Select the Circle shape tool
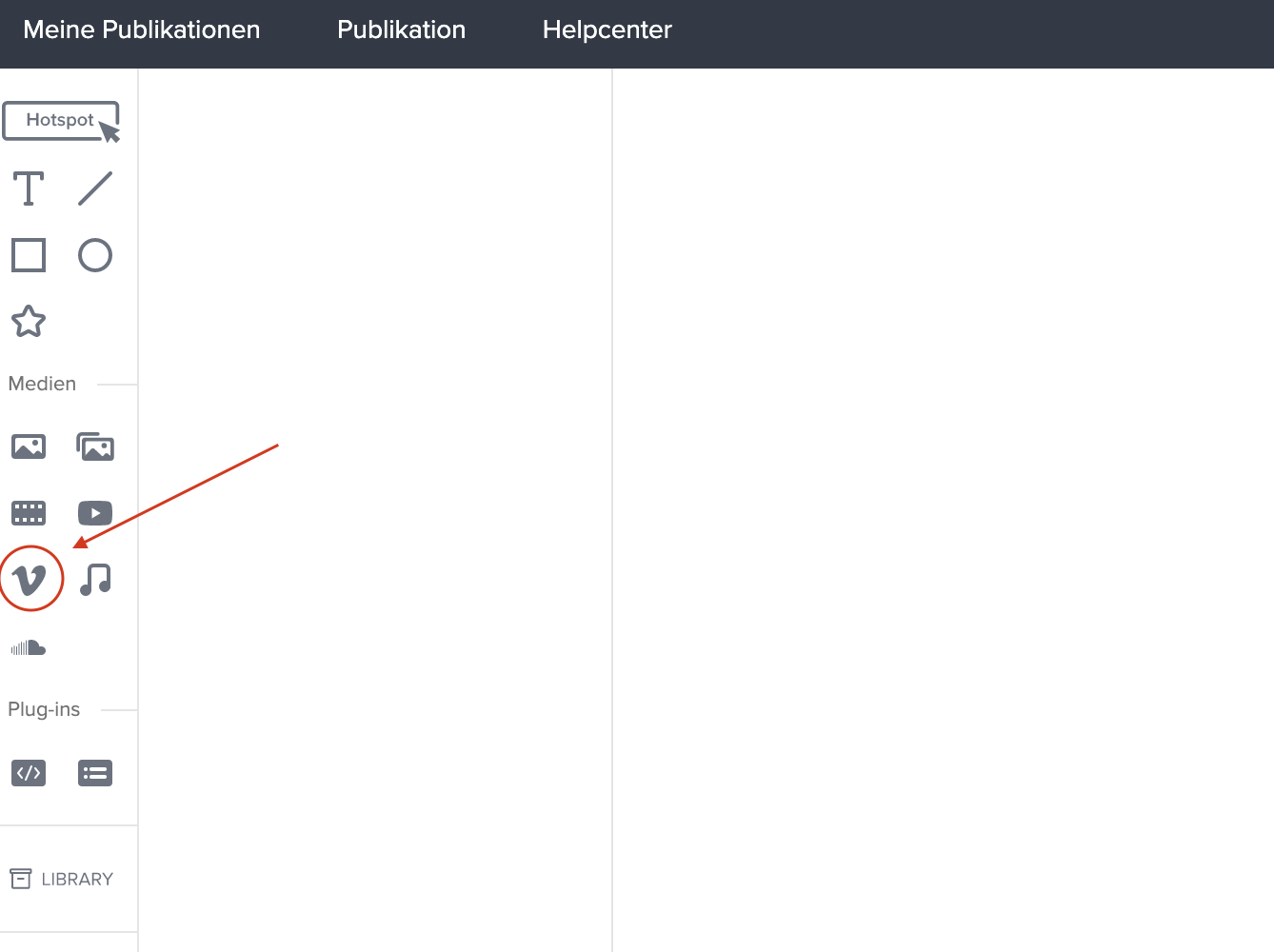The height and width of the screenshot is (952, 1274). point(95,255)
